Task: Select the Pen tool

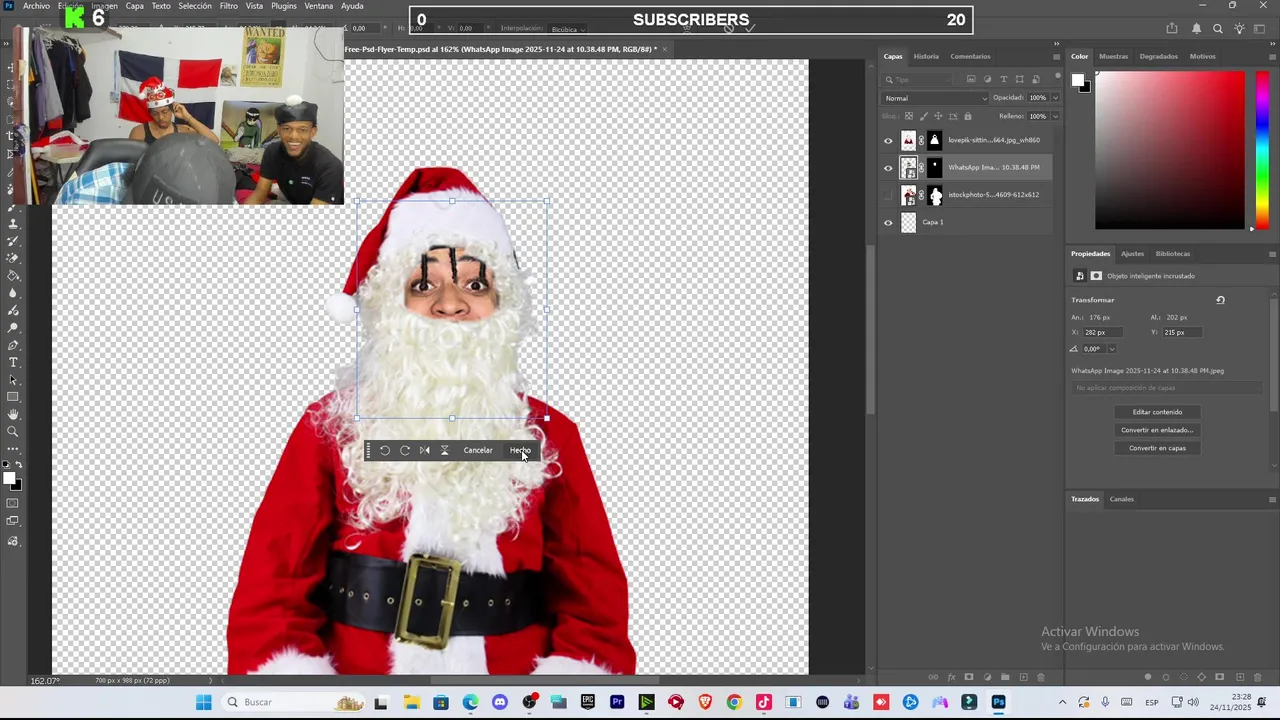Action: point(13,346)
